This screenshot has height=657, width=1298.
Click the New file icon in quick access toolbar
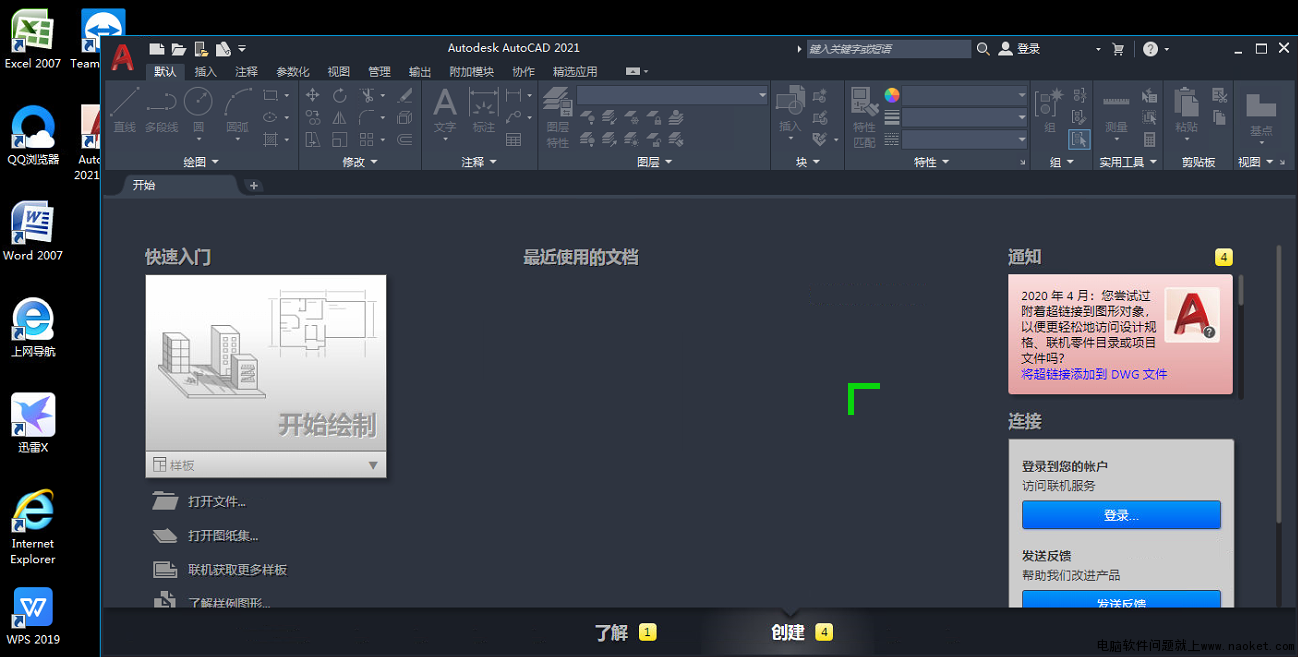click(156, 48)
